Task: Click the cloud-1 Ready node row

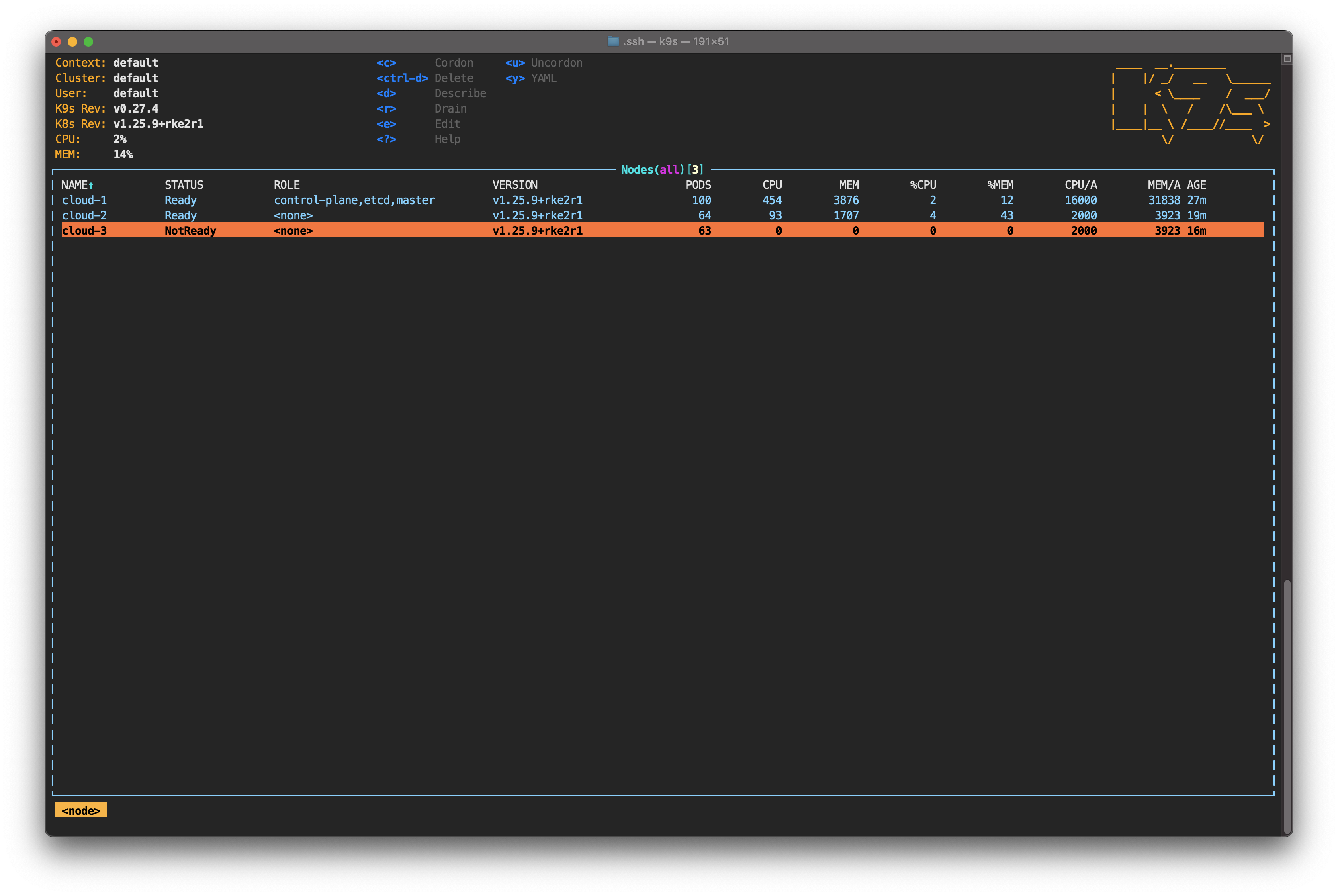Action: pos(660,200)
